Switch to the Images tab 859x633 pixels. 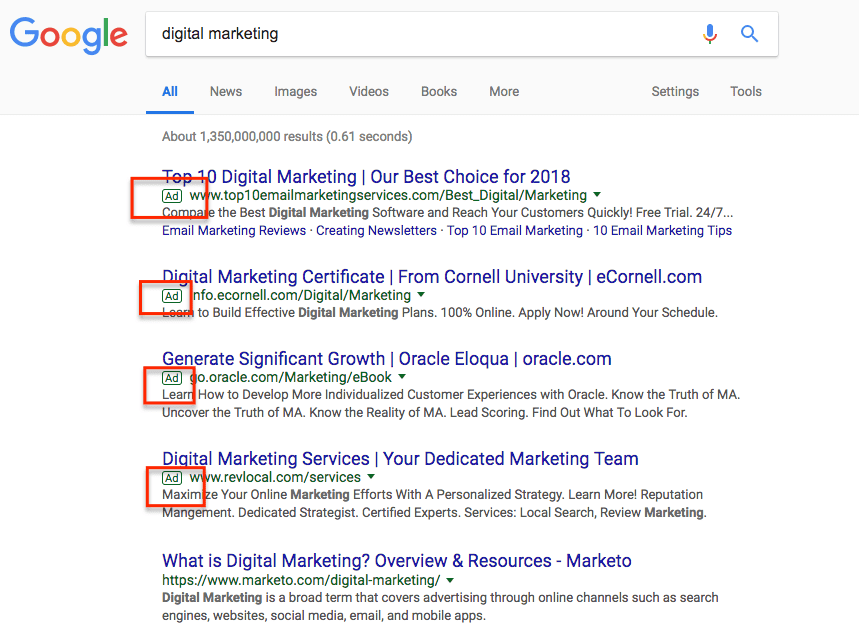(295, 92)
